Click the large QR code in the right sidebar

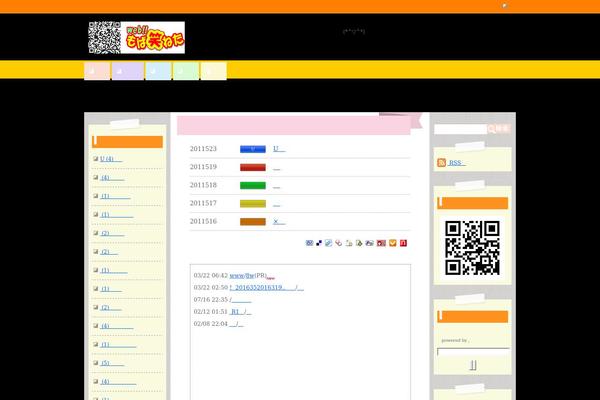coord(472,248)
